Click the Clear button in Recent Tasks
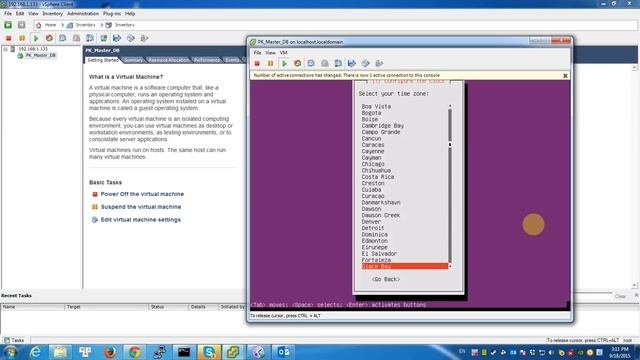 [620, 296]
